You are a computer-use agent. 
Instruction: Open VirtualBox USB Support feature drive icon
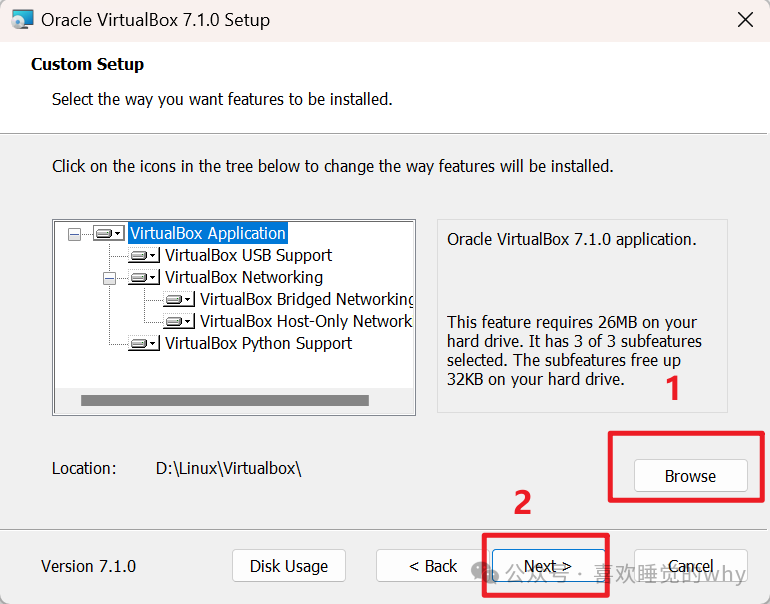click(144, 255)
